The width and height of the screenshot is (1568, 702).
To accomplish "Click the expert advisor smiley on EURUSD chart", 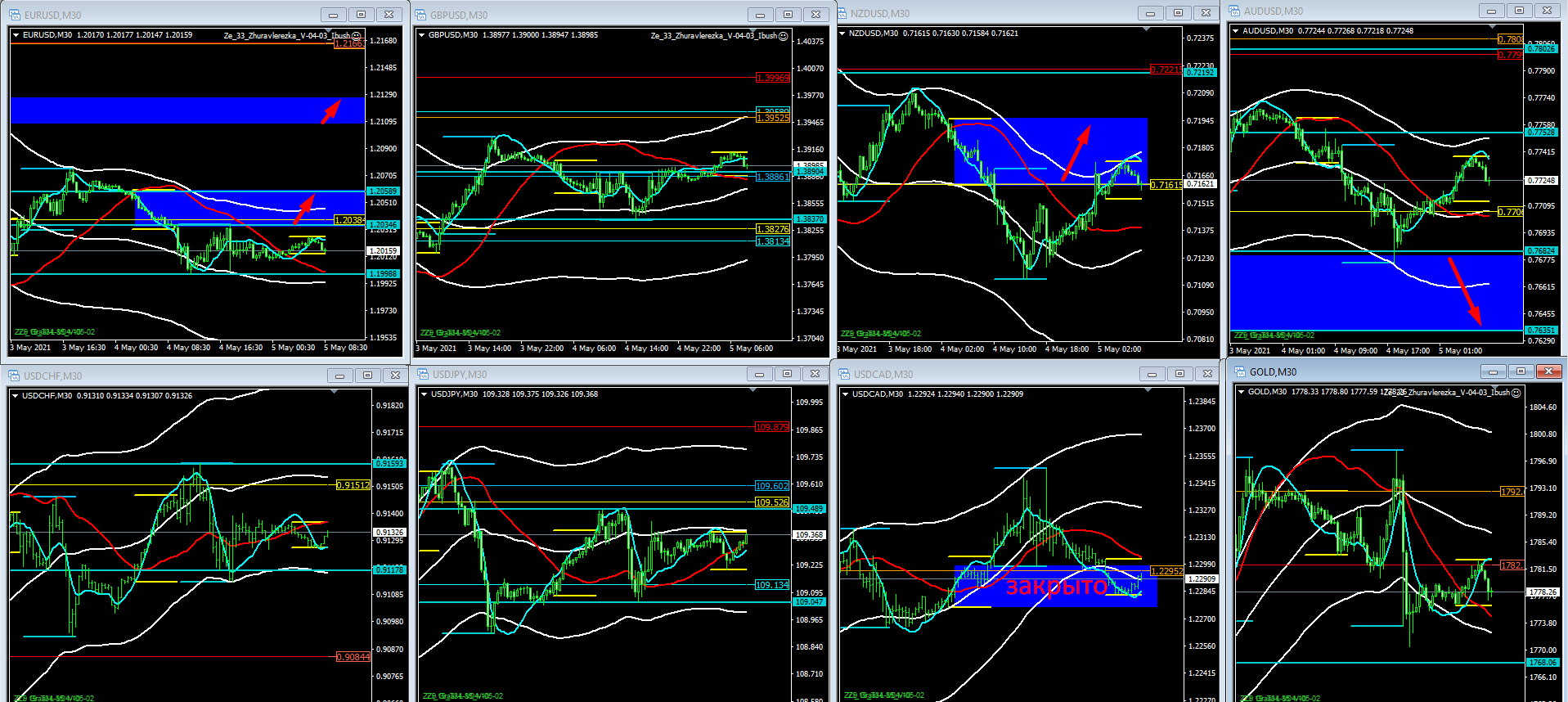I will [x=356, y=36].
